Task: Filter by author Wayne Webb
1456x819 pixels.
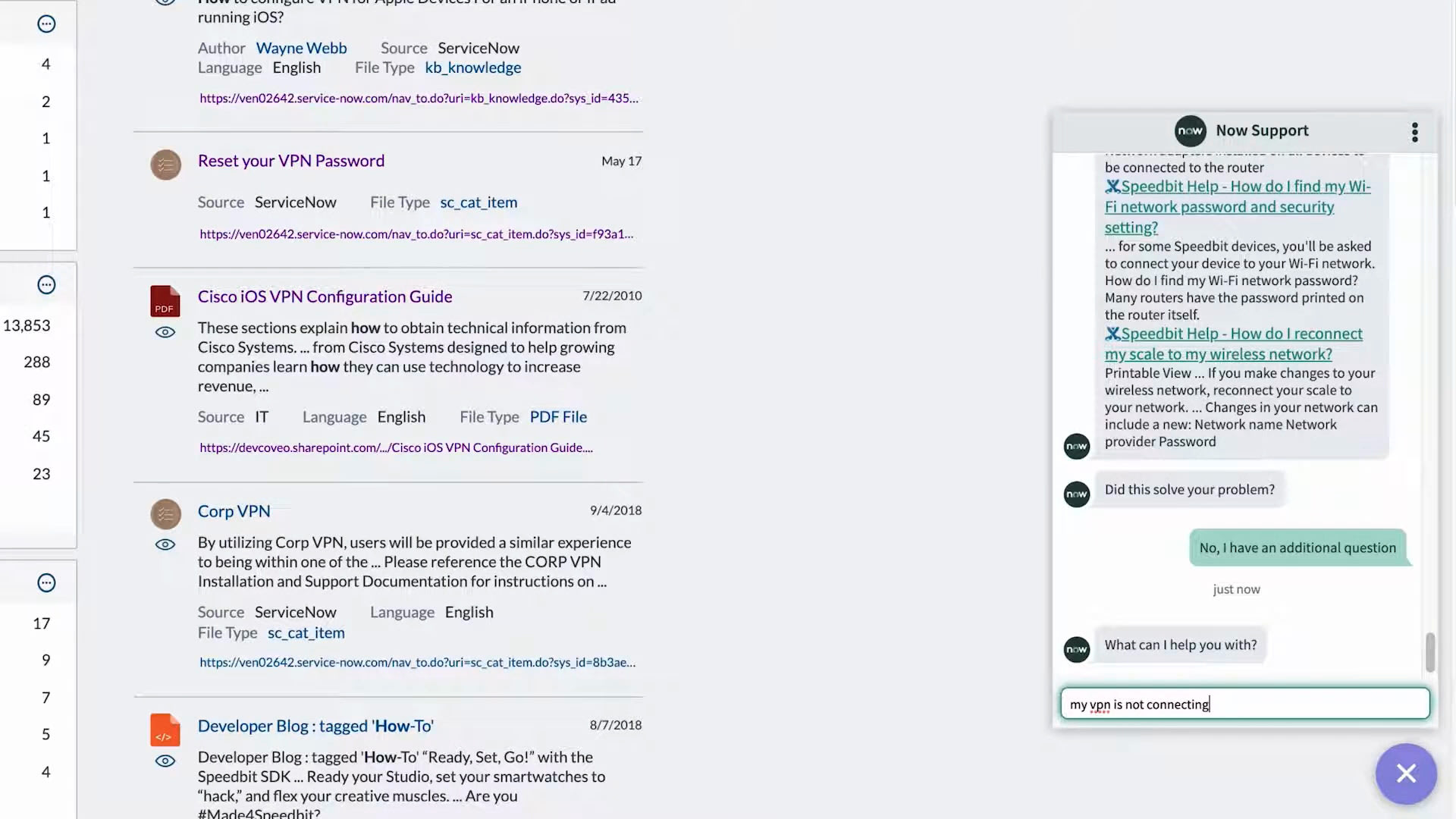Action: (301, 48)
